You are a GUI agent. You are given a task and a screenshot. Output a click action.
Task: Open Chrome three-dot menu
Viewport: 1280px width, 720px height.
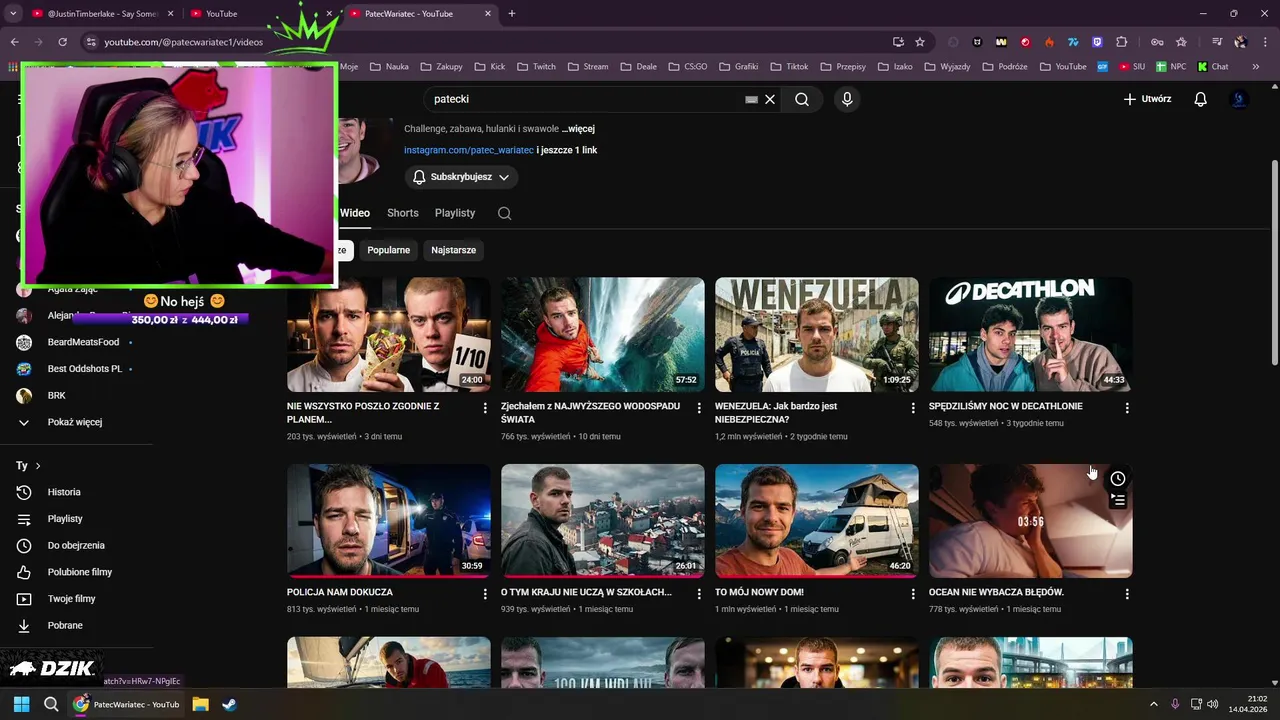(1264, 42)
